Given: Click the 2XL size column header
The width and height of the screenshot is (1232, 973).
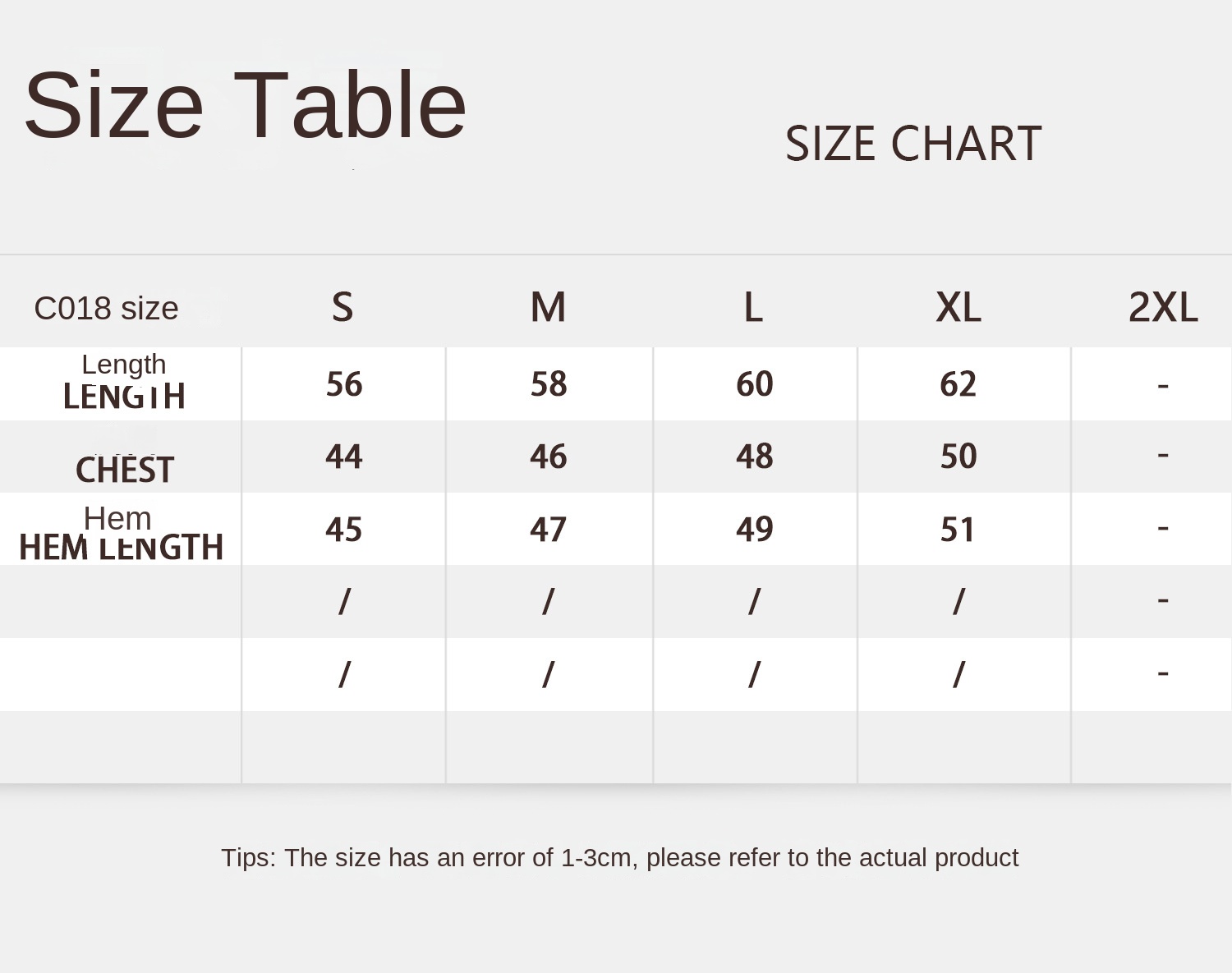Looking at the screenshot, I should [1162, 307].
